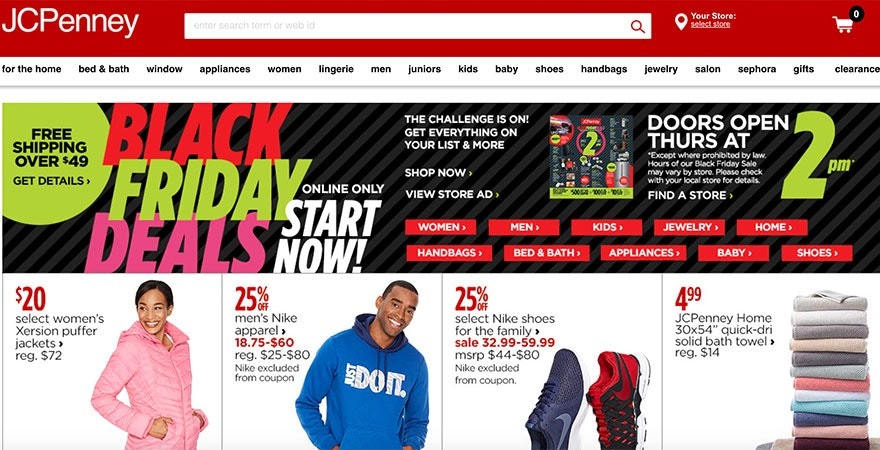Open the appliances menu item
This screenshot has width=880, height=450.
pos(224,69)
